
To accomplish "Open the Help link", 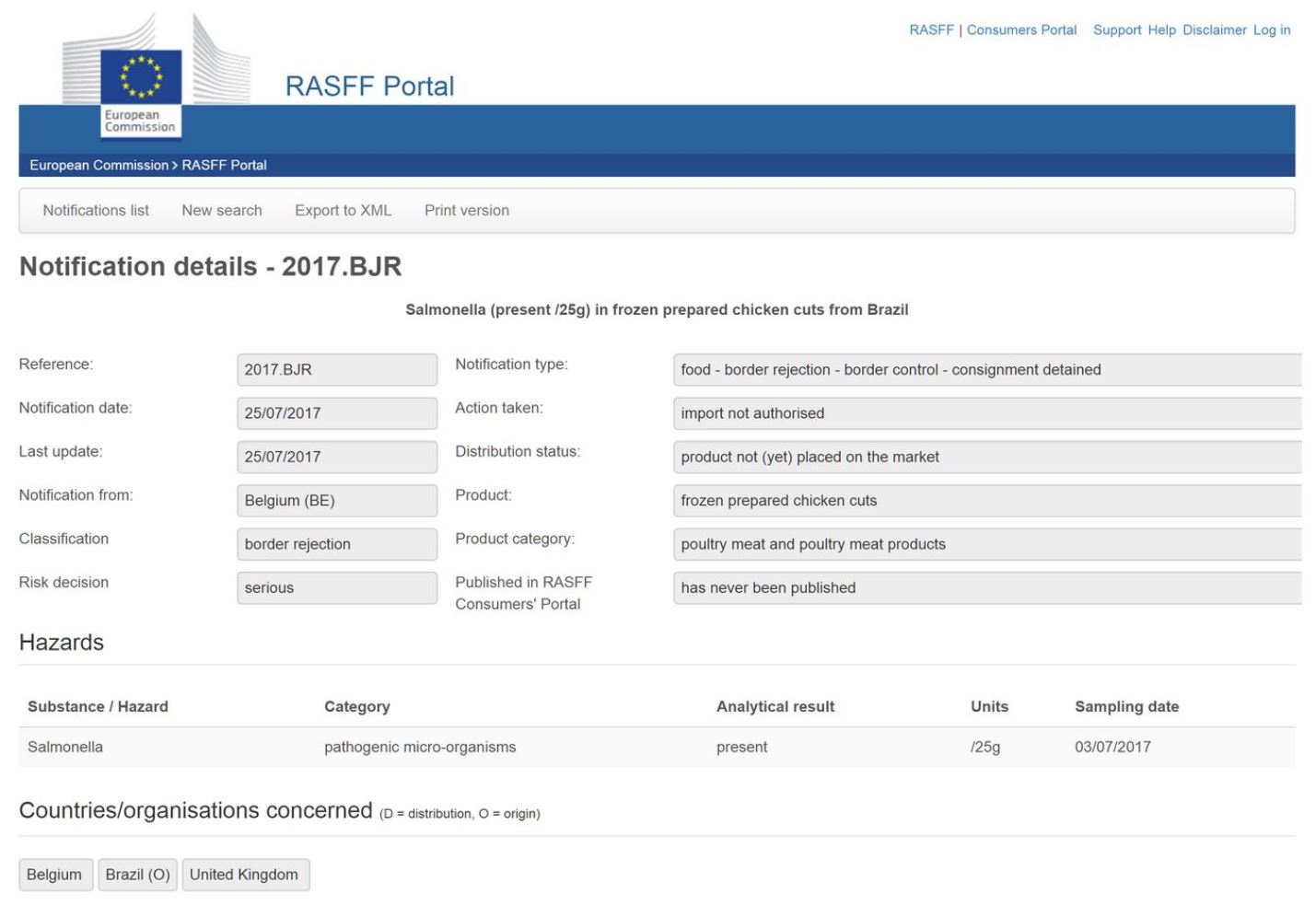I will (1161, 29).
